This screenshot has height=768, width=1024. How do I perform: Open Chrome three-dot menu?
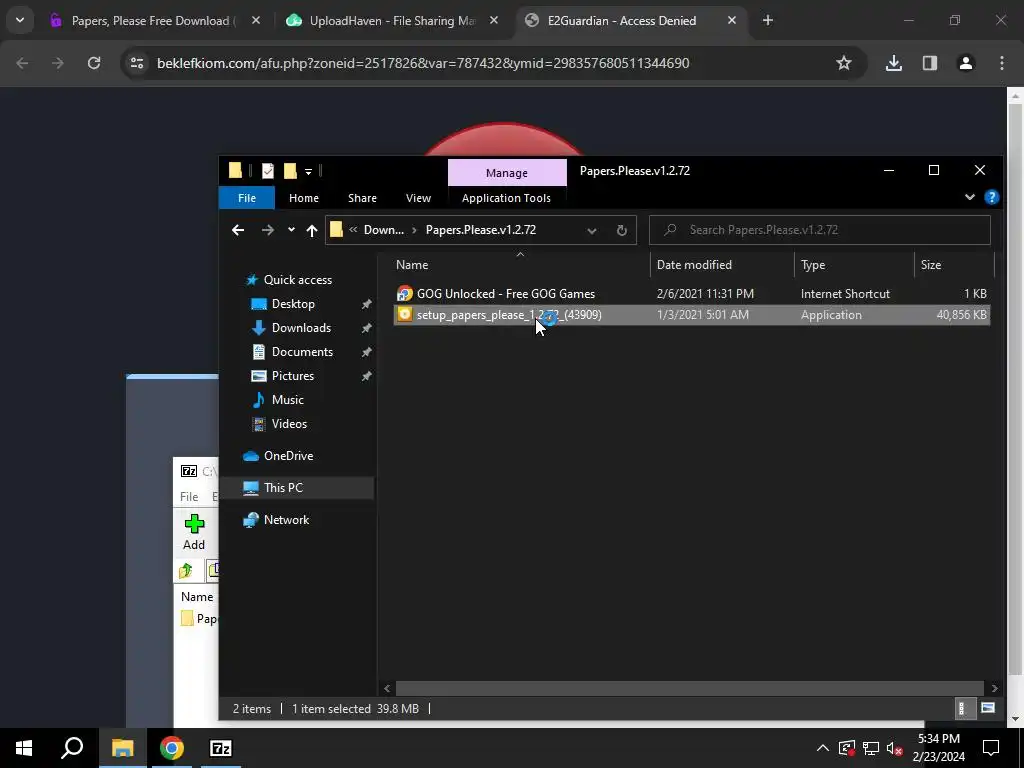pyautogui.click(x=1002, y=63)
